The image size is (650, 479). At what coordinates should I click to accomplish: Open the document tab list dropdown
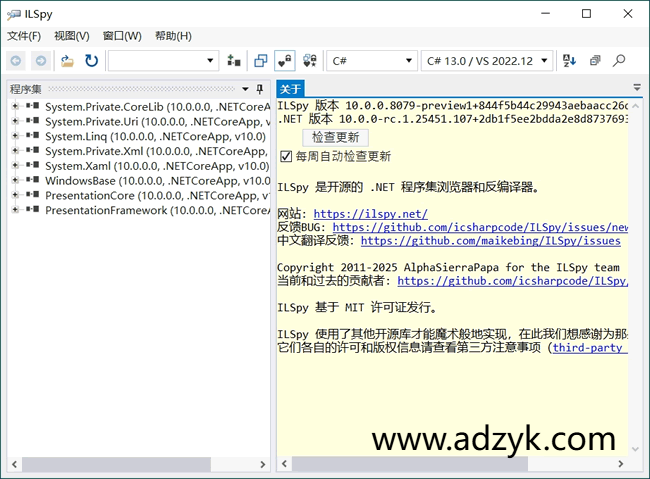(x=637, y=88)
